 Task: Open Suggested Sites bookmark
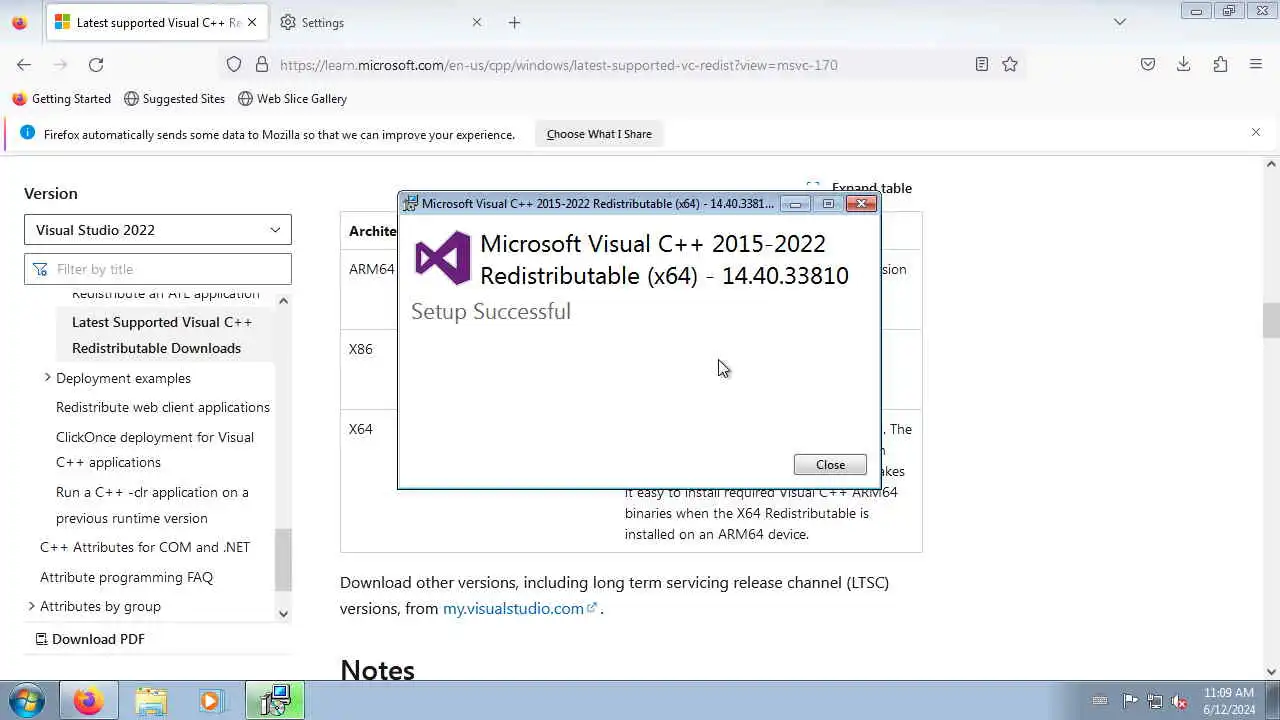(174, 99)
